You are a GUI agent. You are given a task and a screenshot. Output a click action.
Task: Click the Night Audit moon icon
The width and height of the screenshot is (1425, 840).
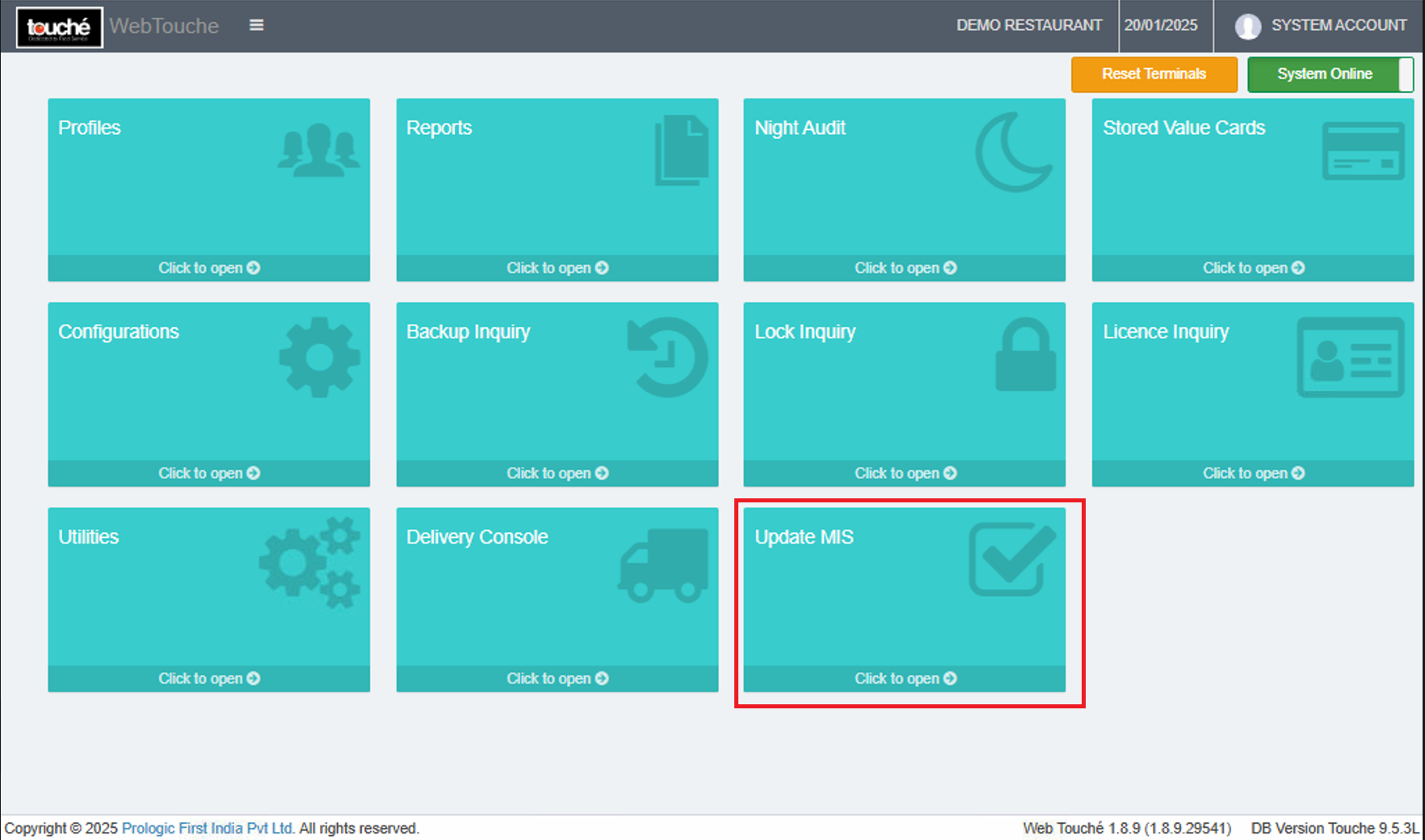[1014, 152]
